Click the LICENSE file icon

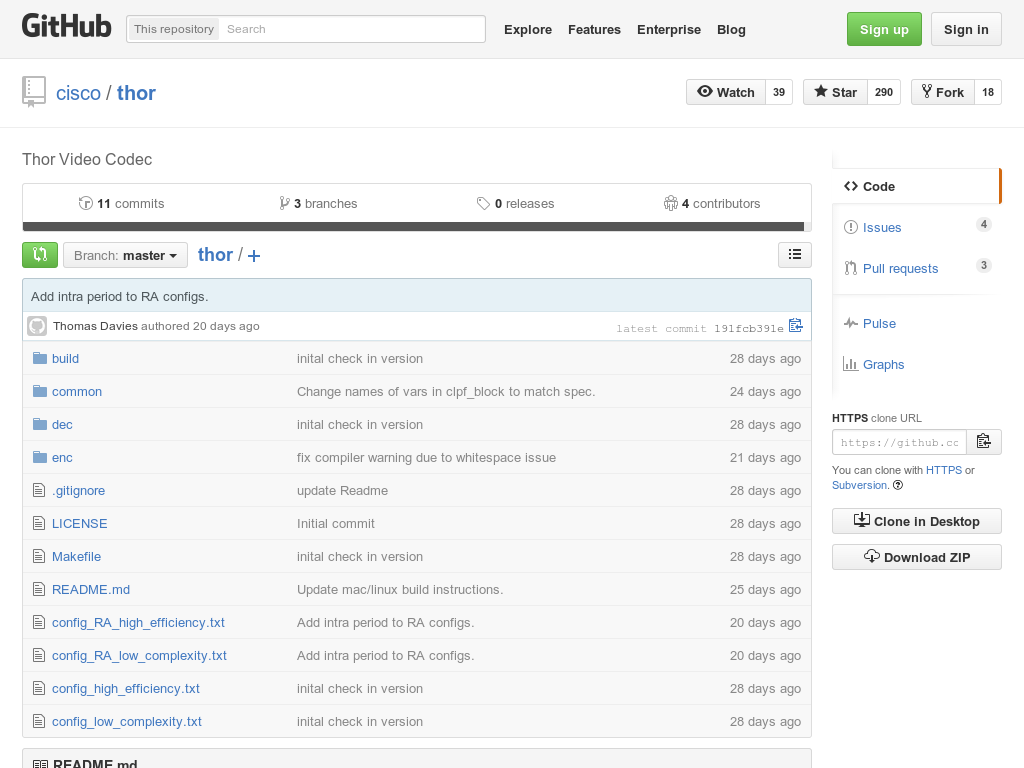[39, 523]
